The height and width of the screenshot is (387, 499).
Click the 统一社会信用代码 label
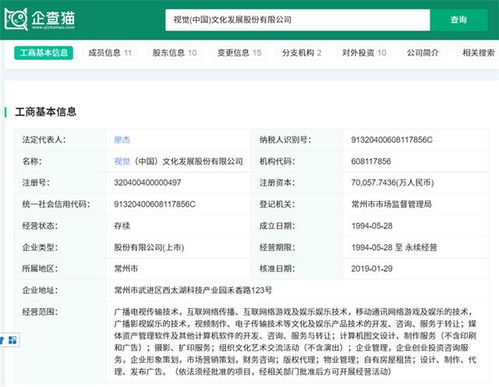[56, 204]
